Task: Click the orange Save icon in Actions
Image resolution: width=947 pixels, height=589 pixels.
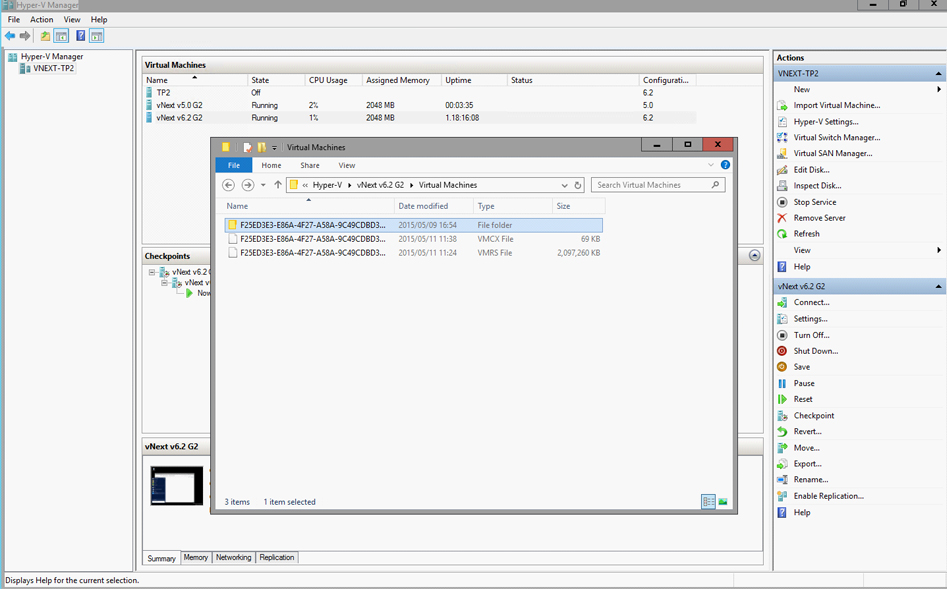Action: 782,367
